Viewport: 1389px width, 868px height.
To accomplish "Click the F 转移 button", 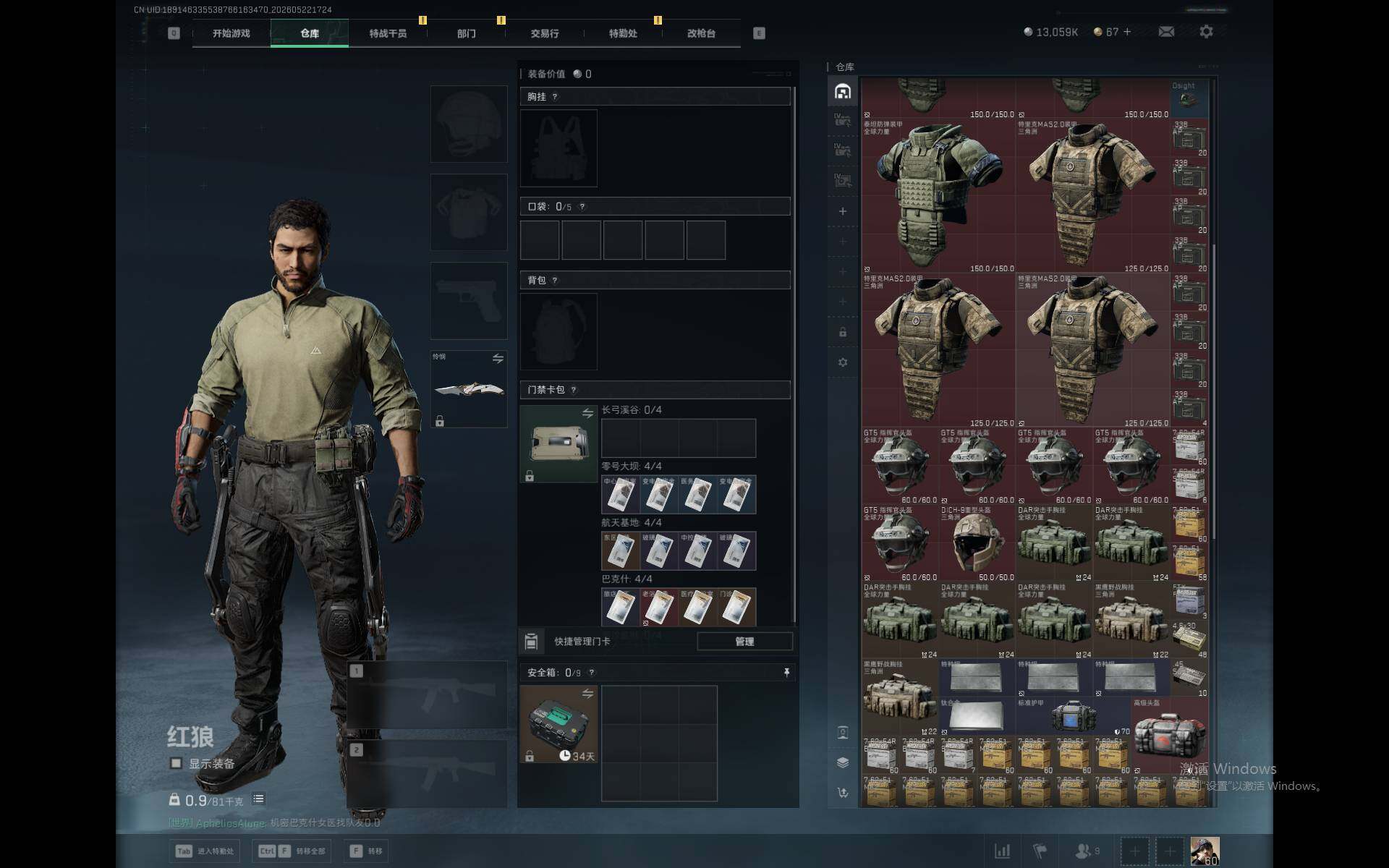I will click(367, 851).
